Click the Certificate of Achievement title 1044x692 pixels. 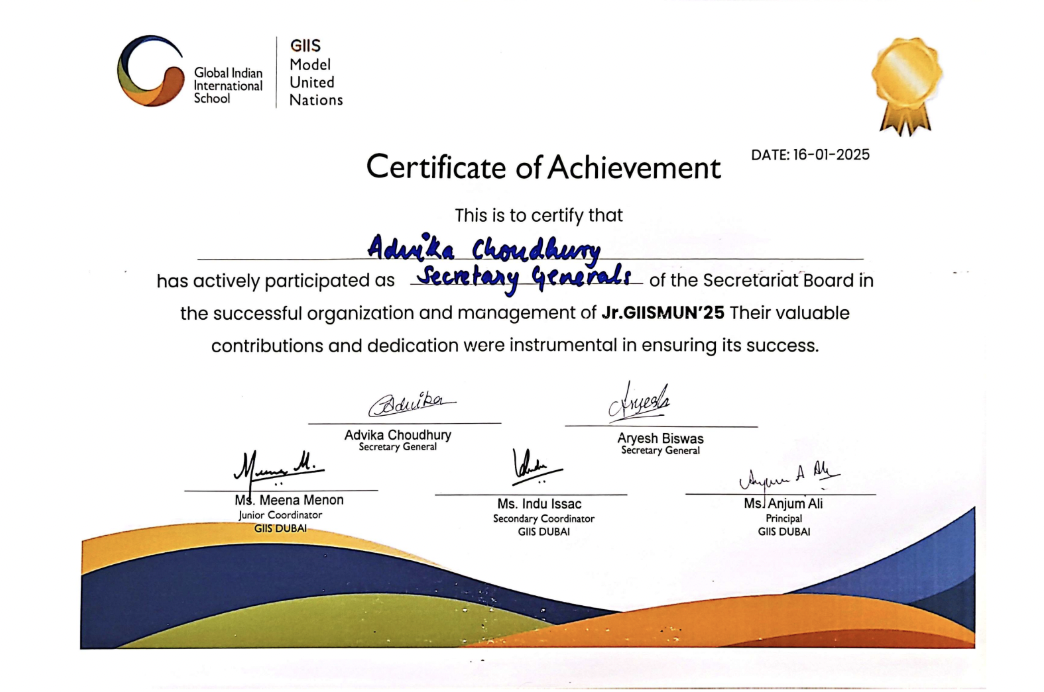click(x=543, y=167)
